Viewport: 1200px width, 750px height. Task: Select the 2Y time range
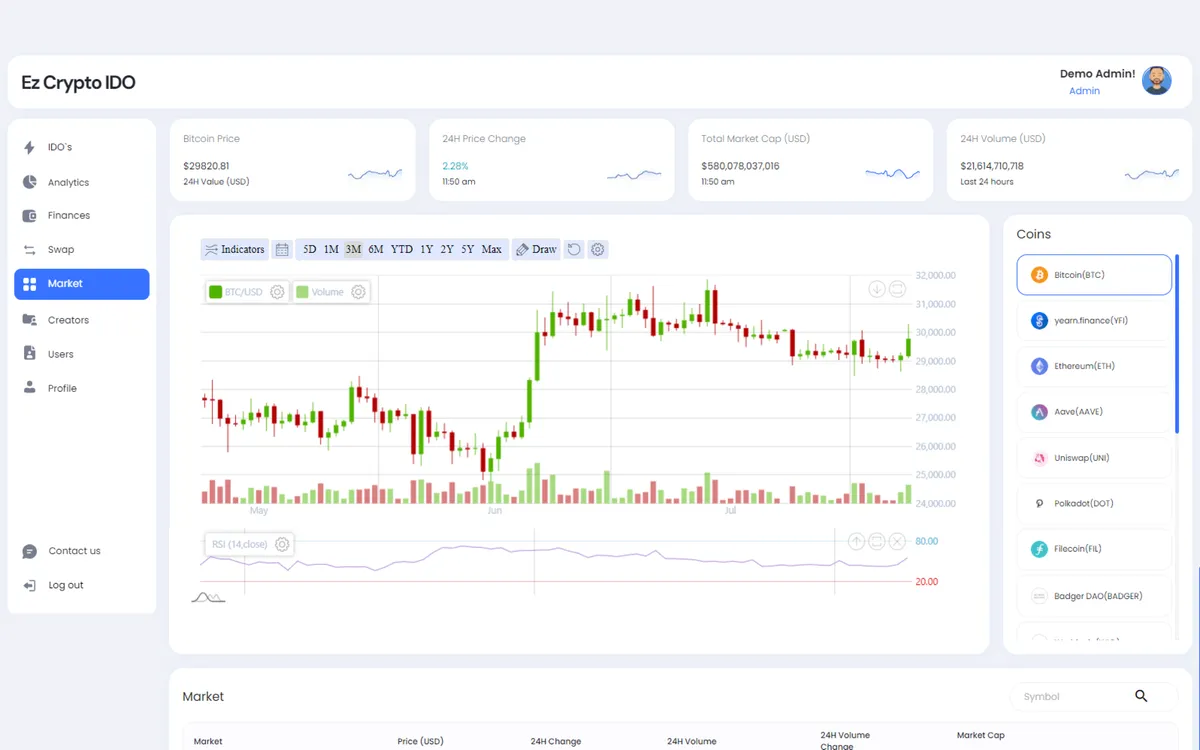click(447, 249)
